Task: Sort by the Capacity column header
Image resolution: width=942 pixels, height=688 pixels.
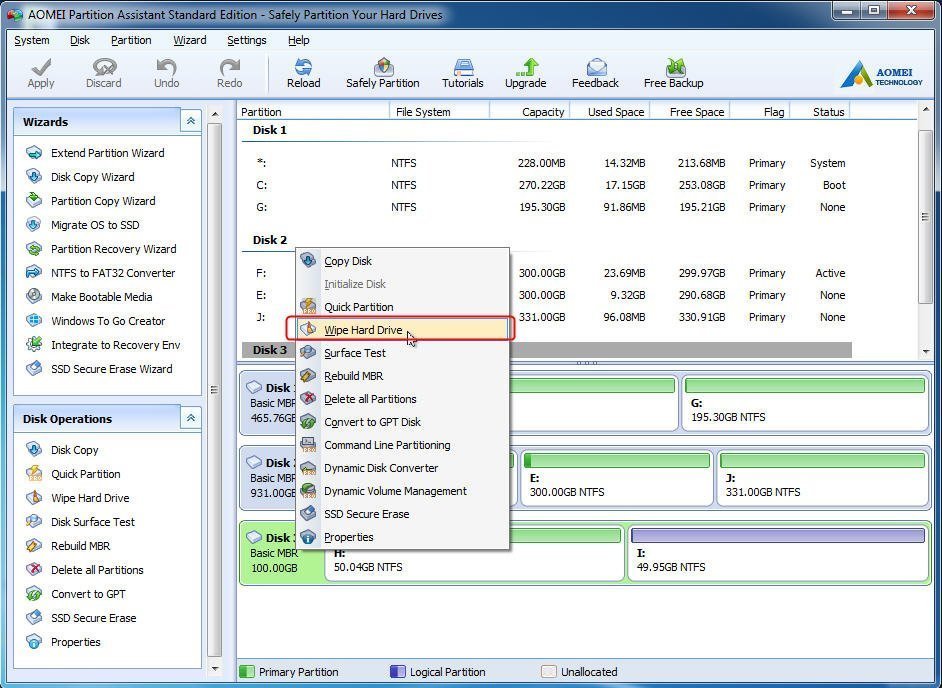Action: click(530, 112)
